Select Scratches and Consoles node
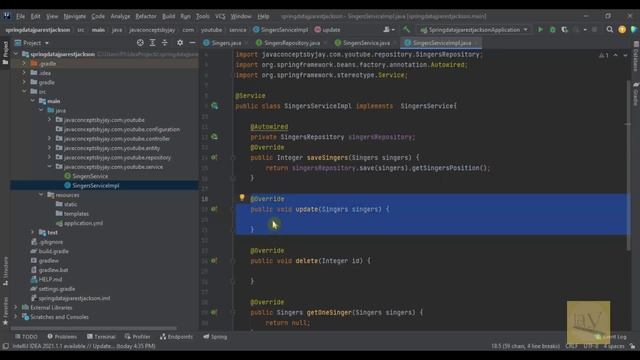 [59, 317]
